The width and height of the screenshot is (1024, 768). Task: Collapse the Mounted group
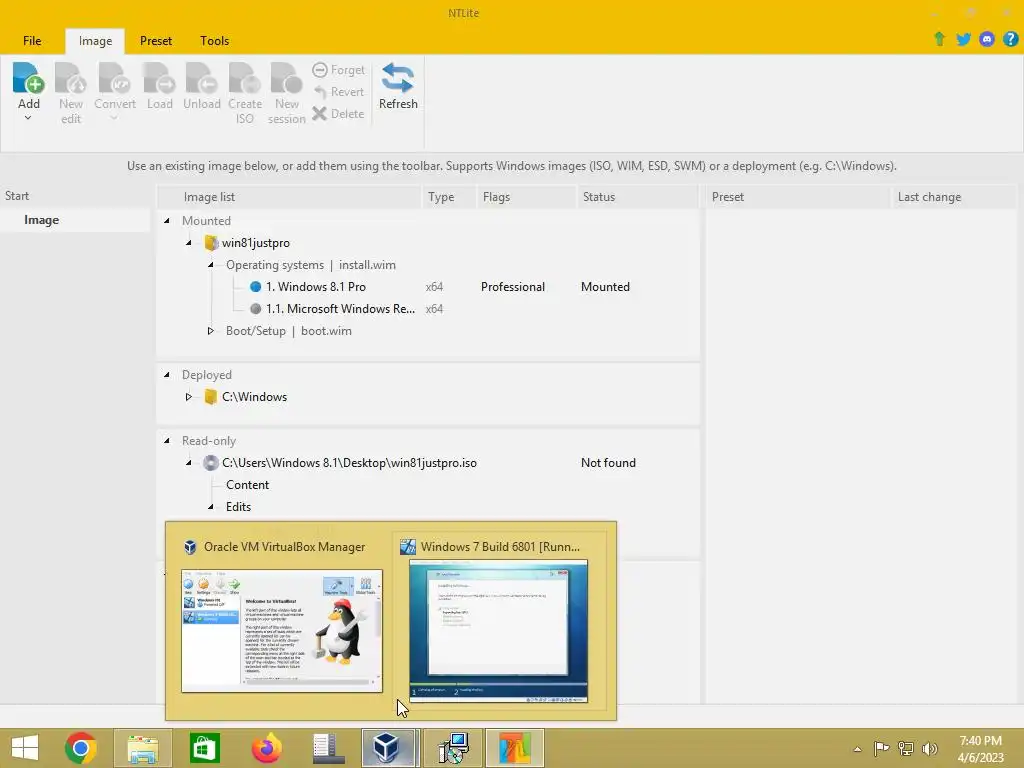[167, 221]
